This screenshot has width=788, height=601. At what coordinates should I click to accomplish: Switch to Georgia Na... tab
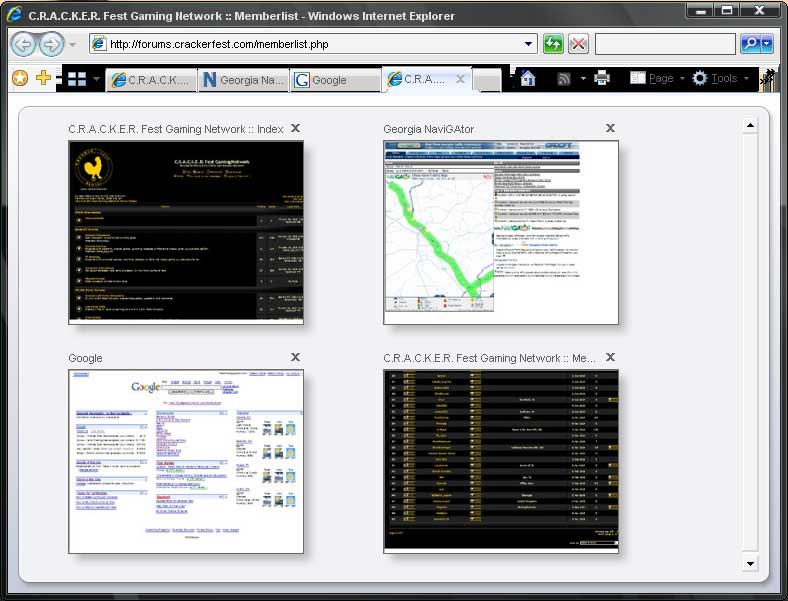[244, 80]
